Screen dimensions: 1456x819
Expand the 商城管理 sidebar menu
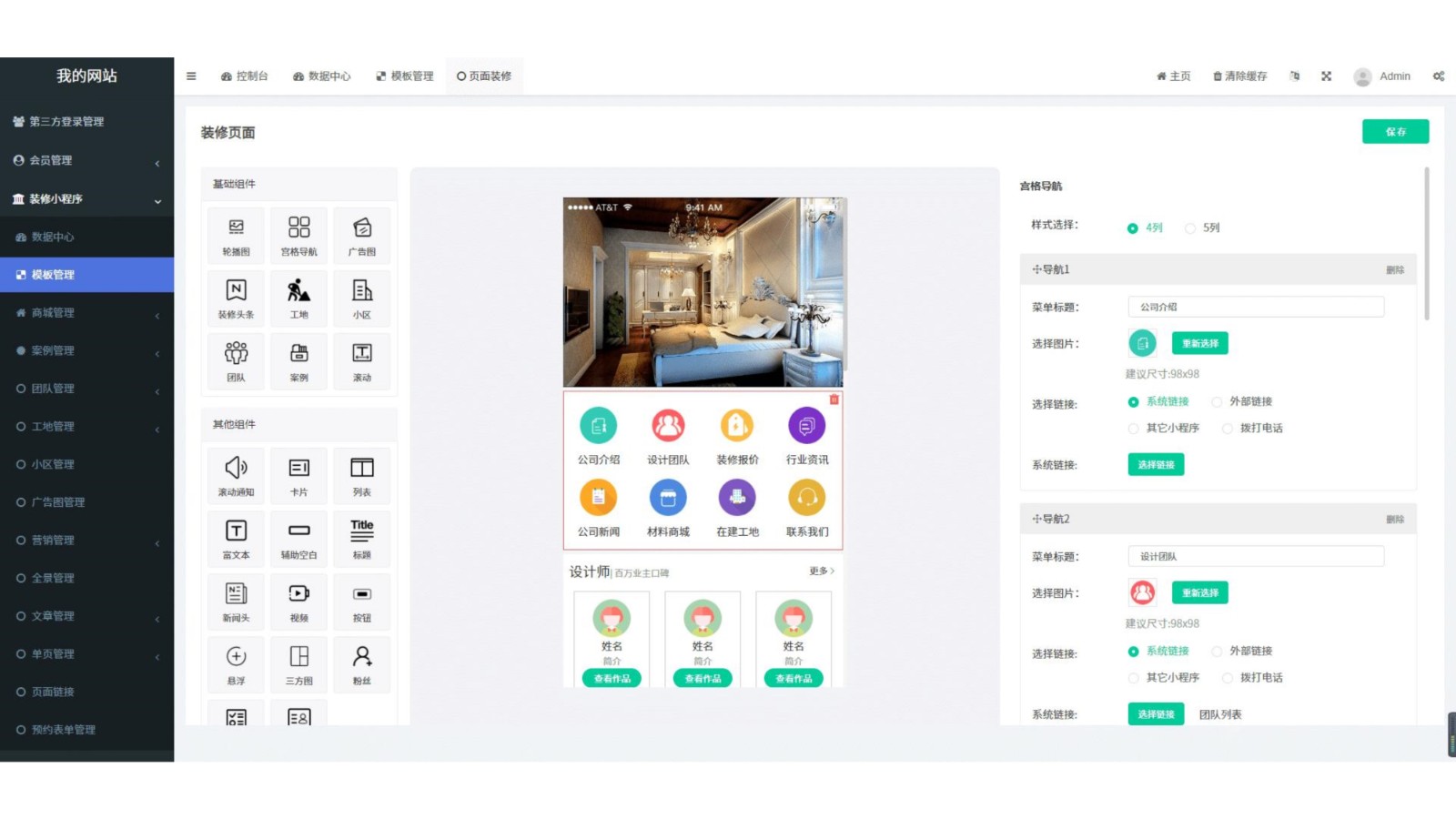pos(86,313)
